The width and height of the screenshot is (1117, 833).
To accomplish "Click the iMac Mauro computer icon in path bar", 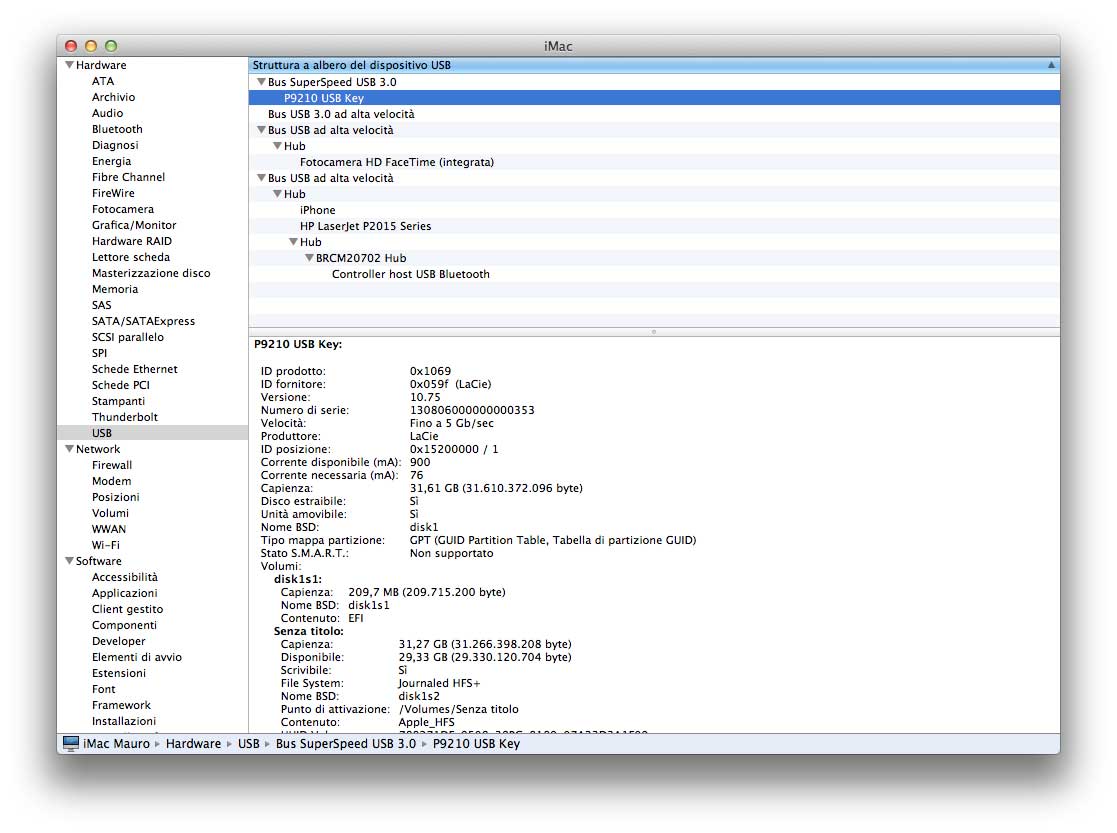I will 71,743.
